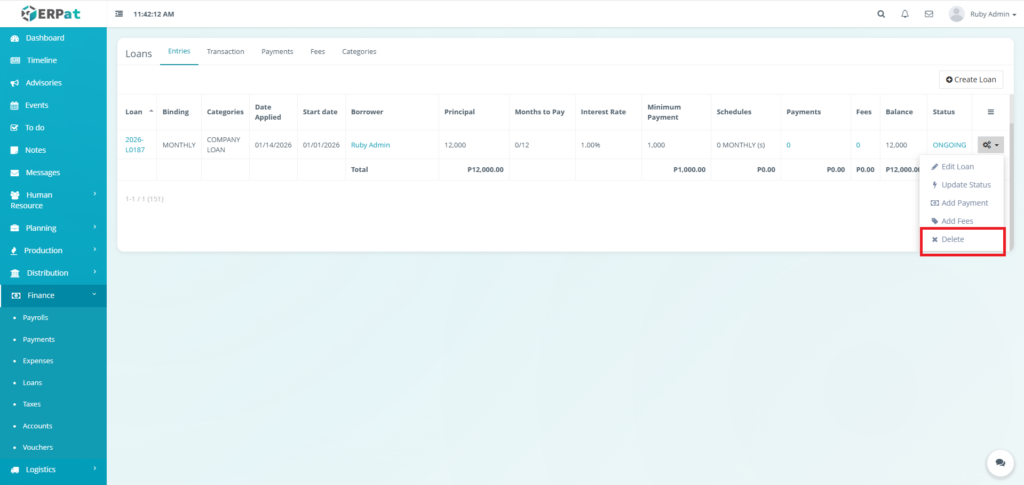
Task: Open the mail envelope icon in header
Action: 929,14
